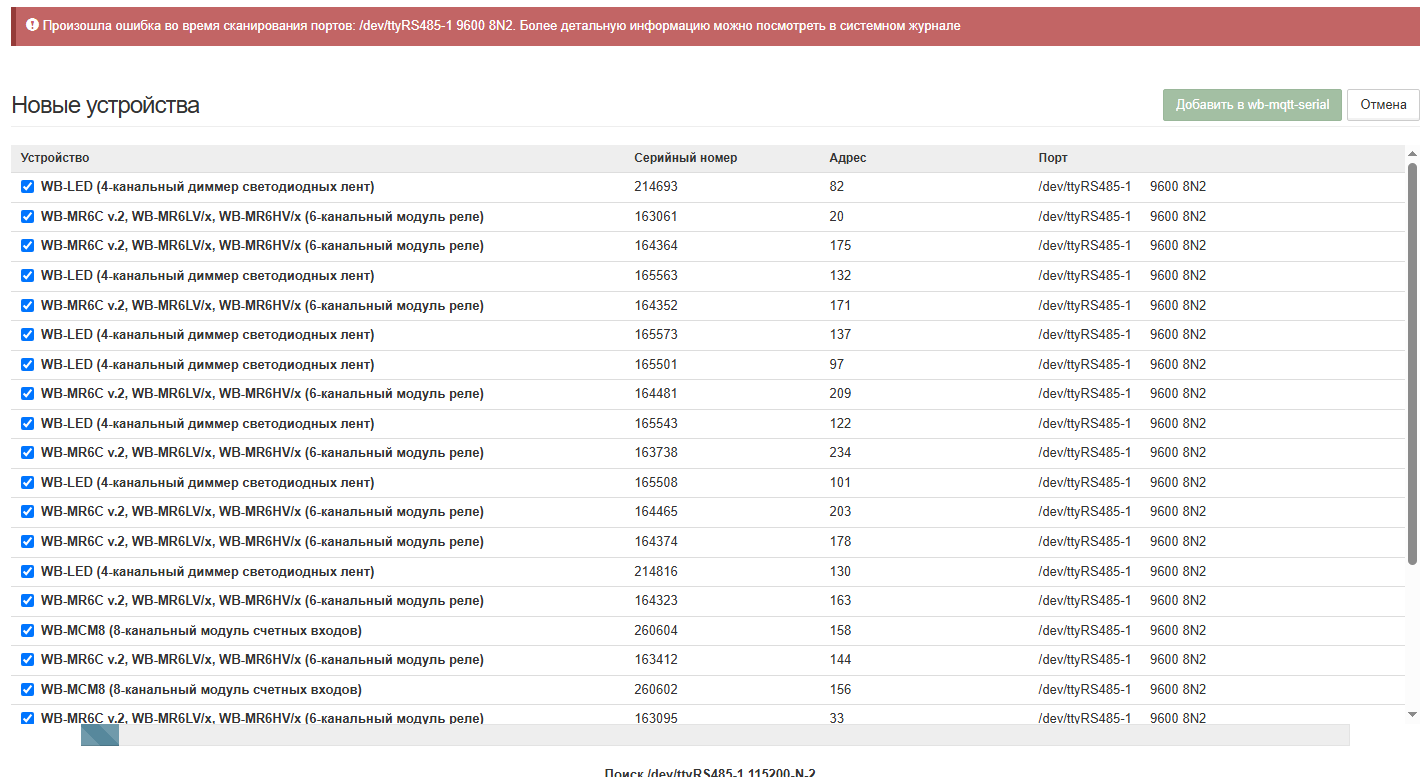Click the scroll down arrow of device list
The image size is (1423, 777).
(x=1412, y=714)
